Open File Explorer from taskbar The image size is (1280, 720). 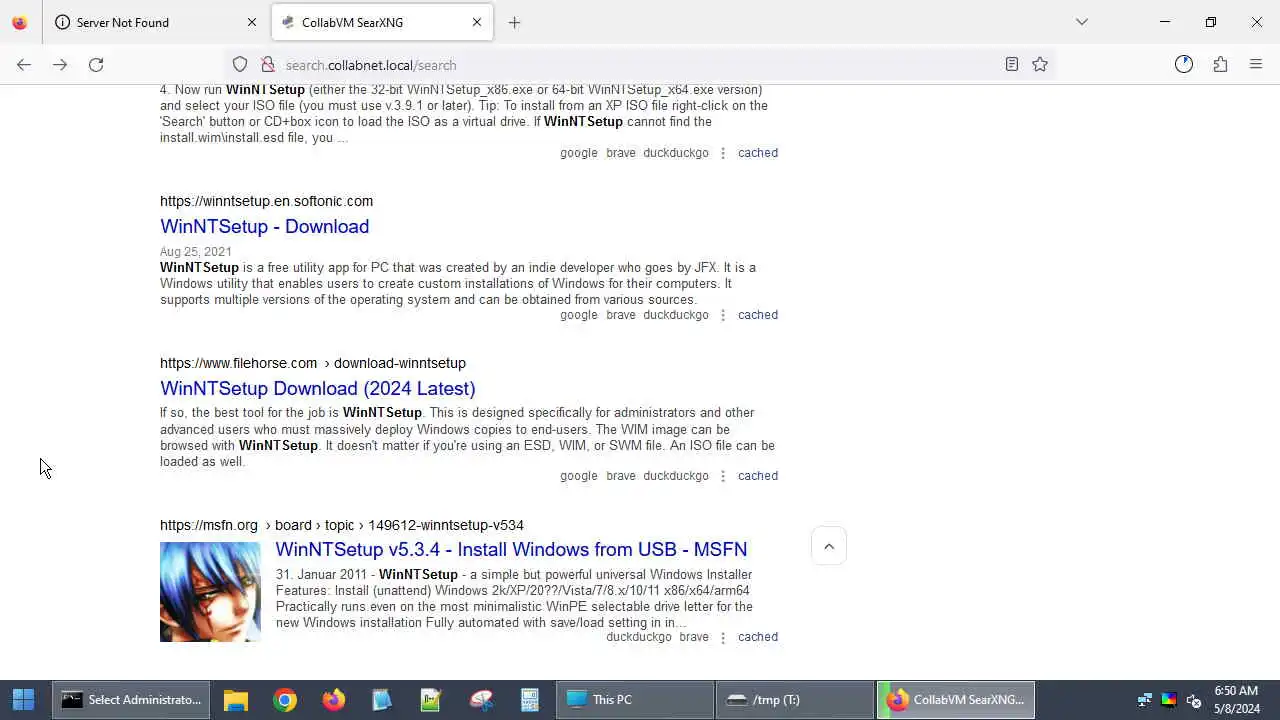(236, 700)
